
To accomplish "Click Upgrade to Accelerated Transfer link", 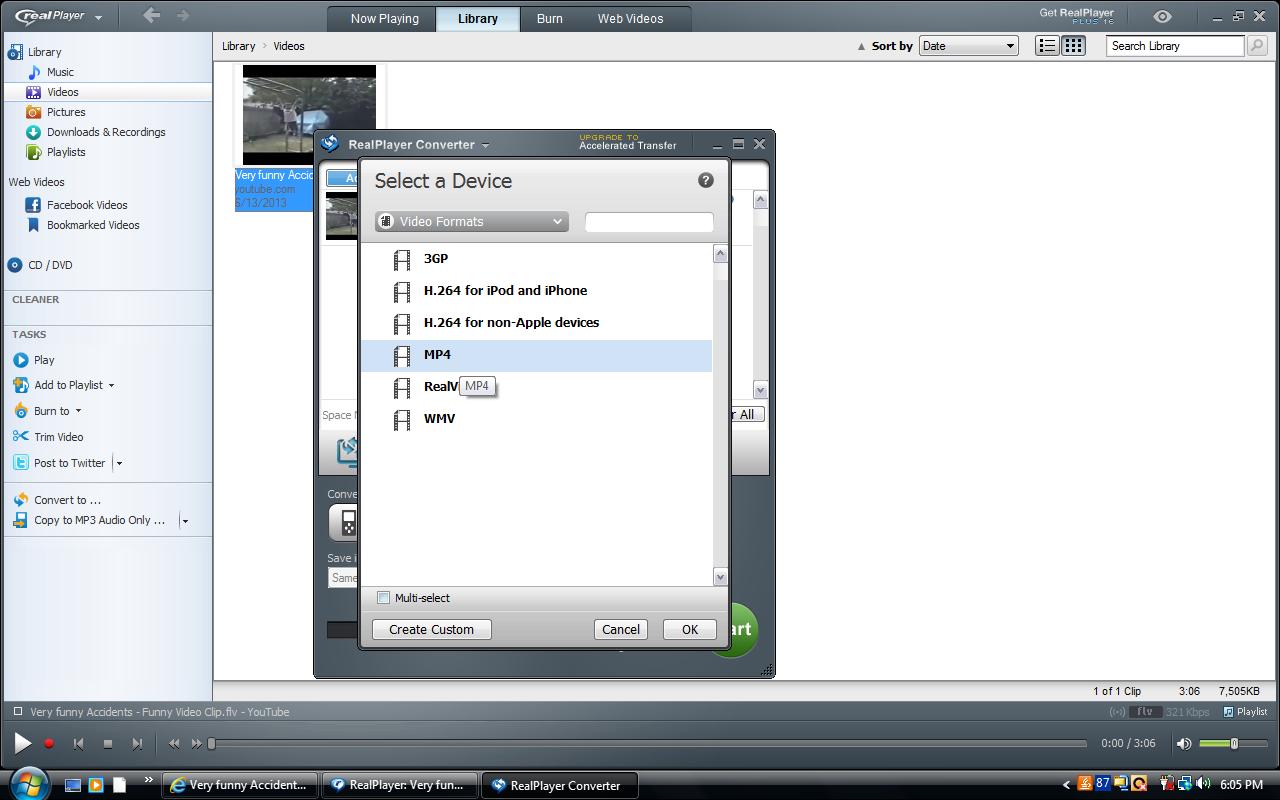I will pyautogui.click(x=628, y=143).
